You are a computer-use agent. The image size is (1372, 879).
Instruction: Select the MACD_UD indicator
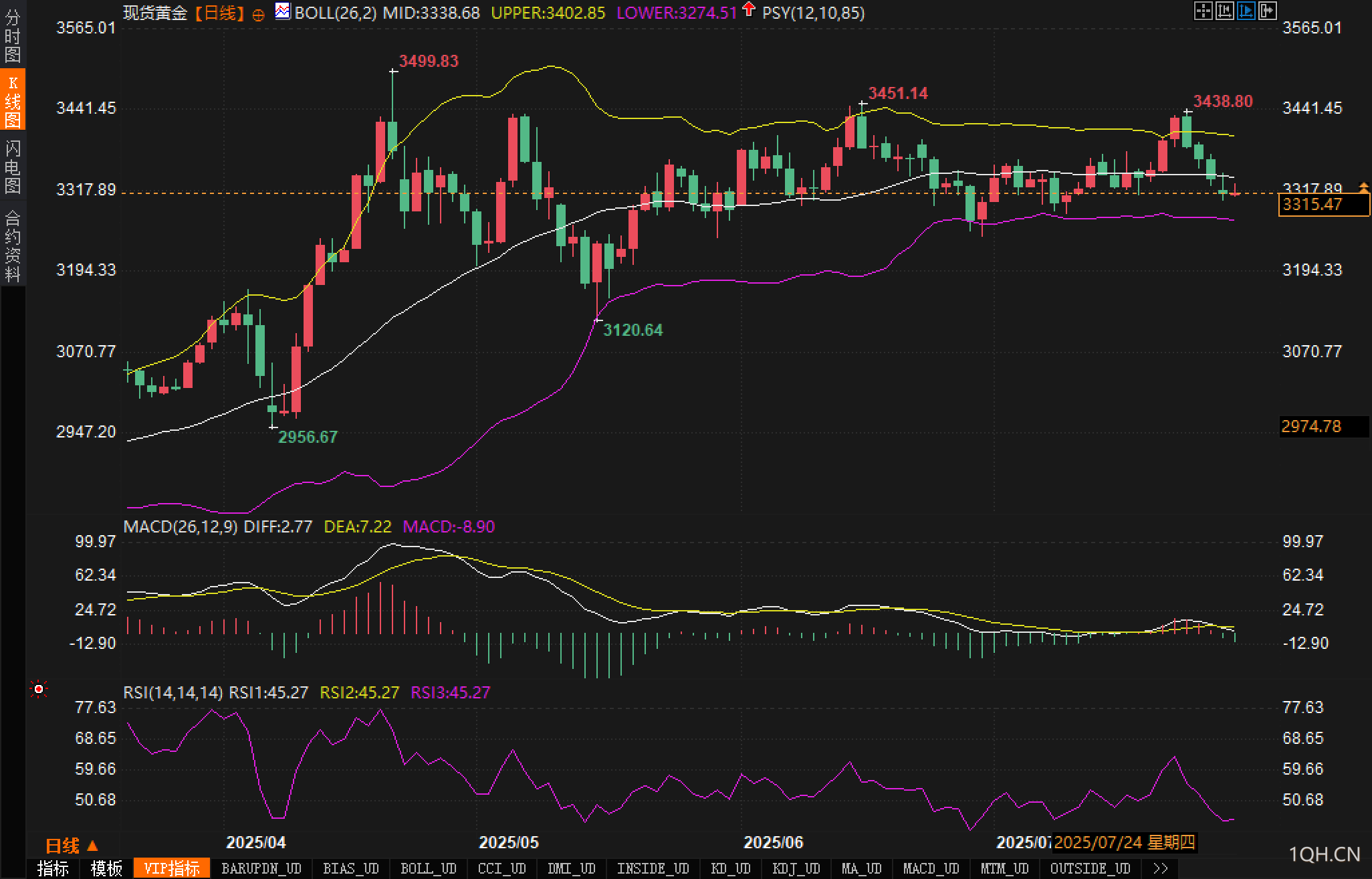[931, 868]
